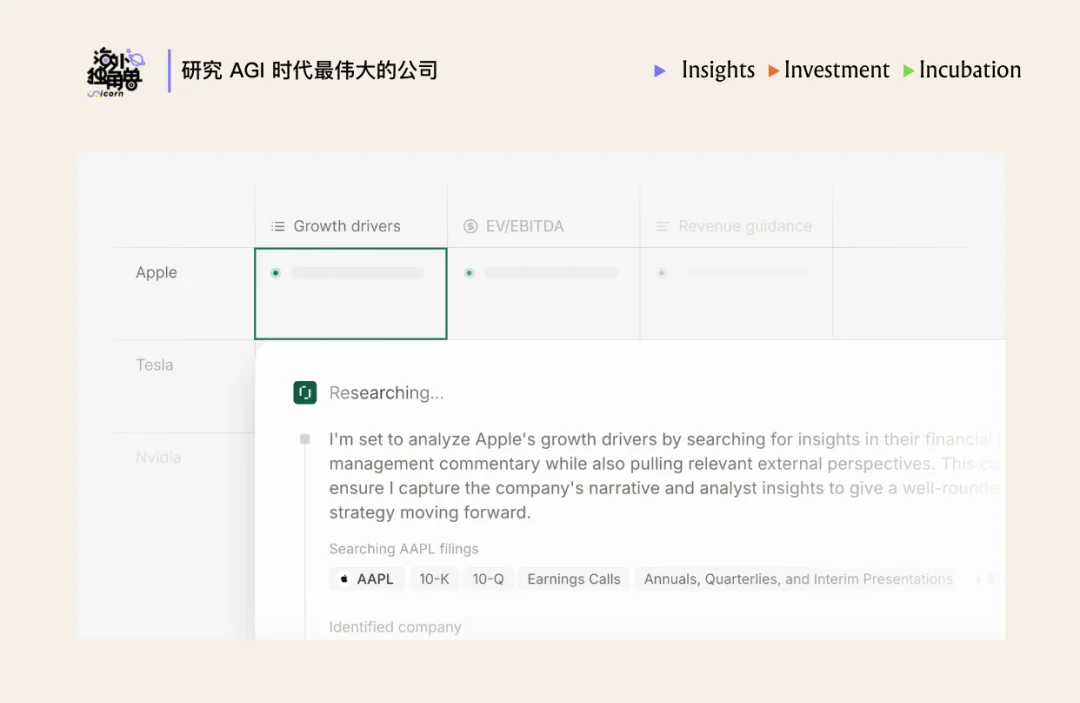Toggle the faded dot under Revenue guidance
This screenshot has width=1080, height=703.
click(660, 271)
